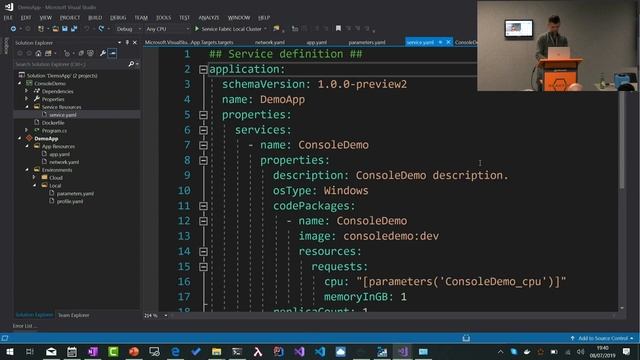Open the Microsoft.VisualStudio App.Targets.targets tab
The image size is (640, 360).
189,42
